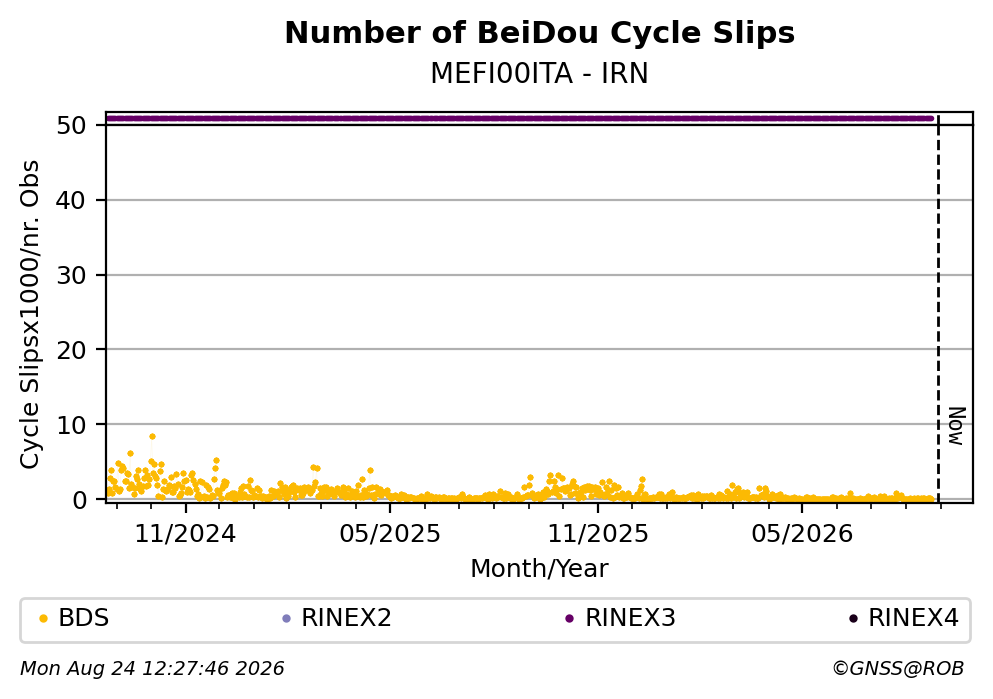Select the RINEX4 legend label
This screenshot has height=699, width=993.
tap(913, 618)
